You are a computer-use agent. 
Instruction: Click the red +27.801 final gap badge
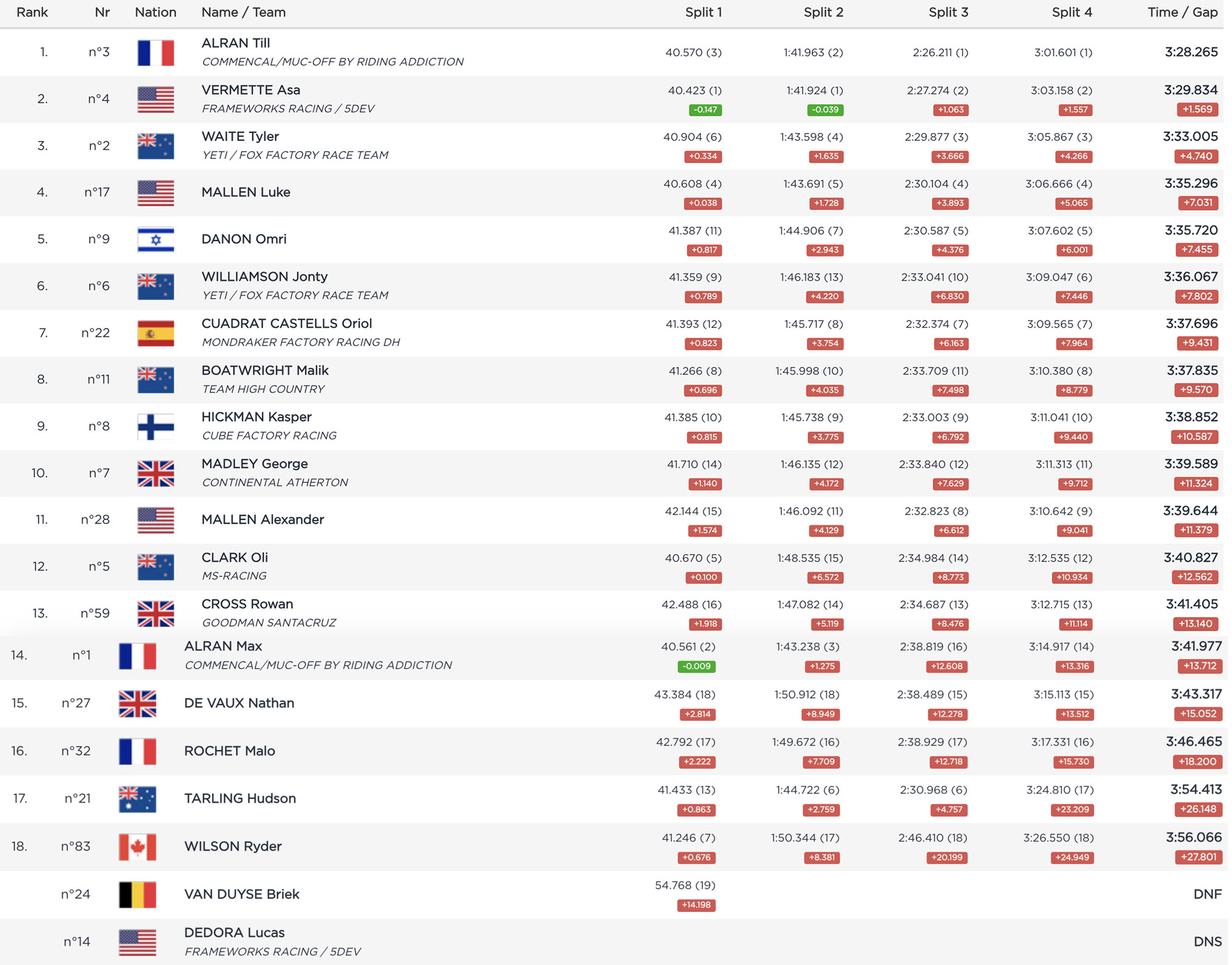pos(1198,857)
